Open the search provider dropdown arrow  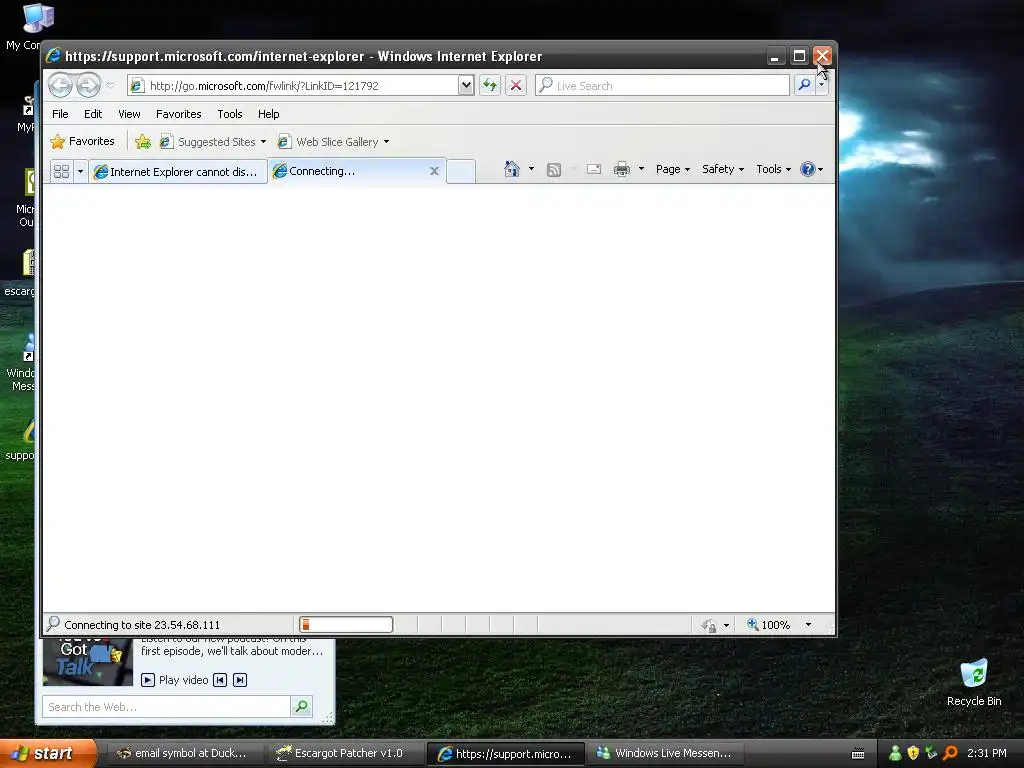pos(822,85)
